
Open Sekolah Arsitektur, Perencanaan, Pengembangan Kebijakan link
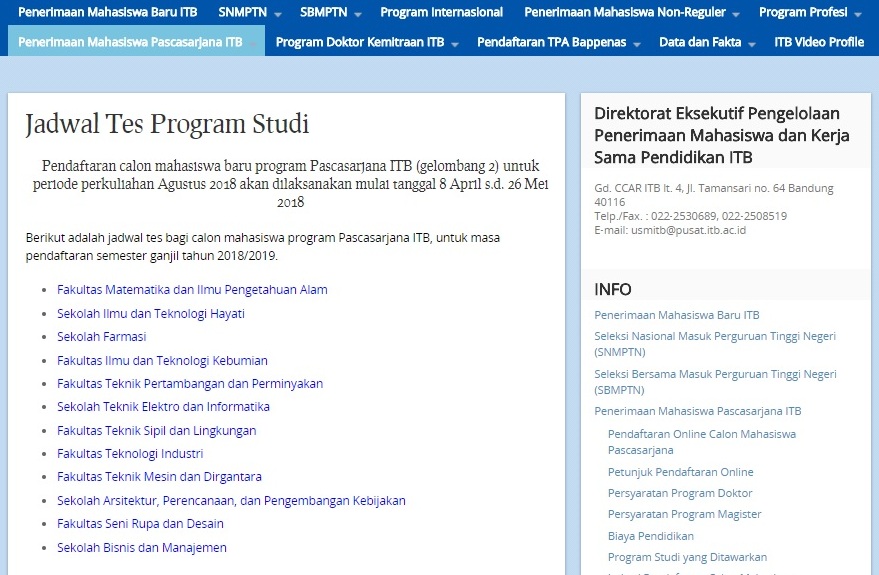click(x=232, y=500)
